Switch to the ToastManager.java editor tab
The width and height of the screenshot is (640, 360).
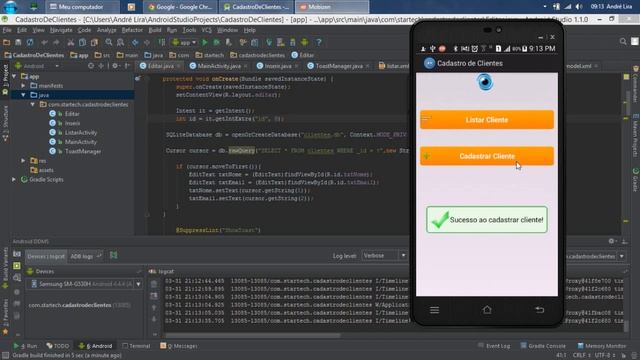(x=338, y=66)
